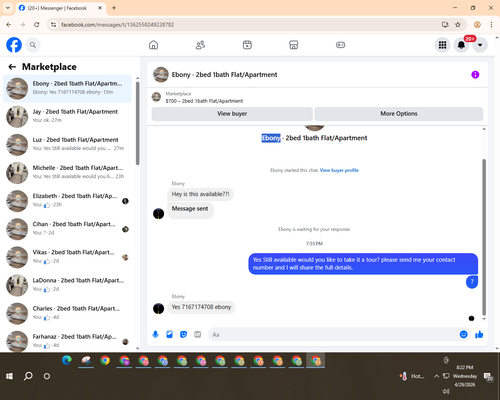This screenshot has height=400, width=500.
Task: Open the Chrome profile avatar
Action: (477, 25)
